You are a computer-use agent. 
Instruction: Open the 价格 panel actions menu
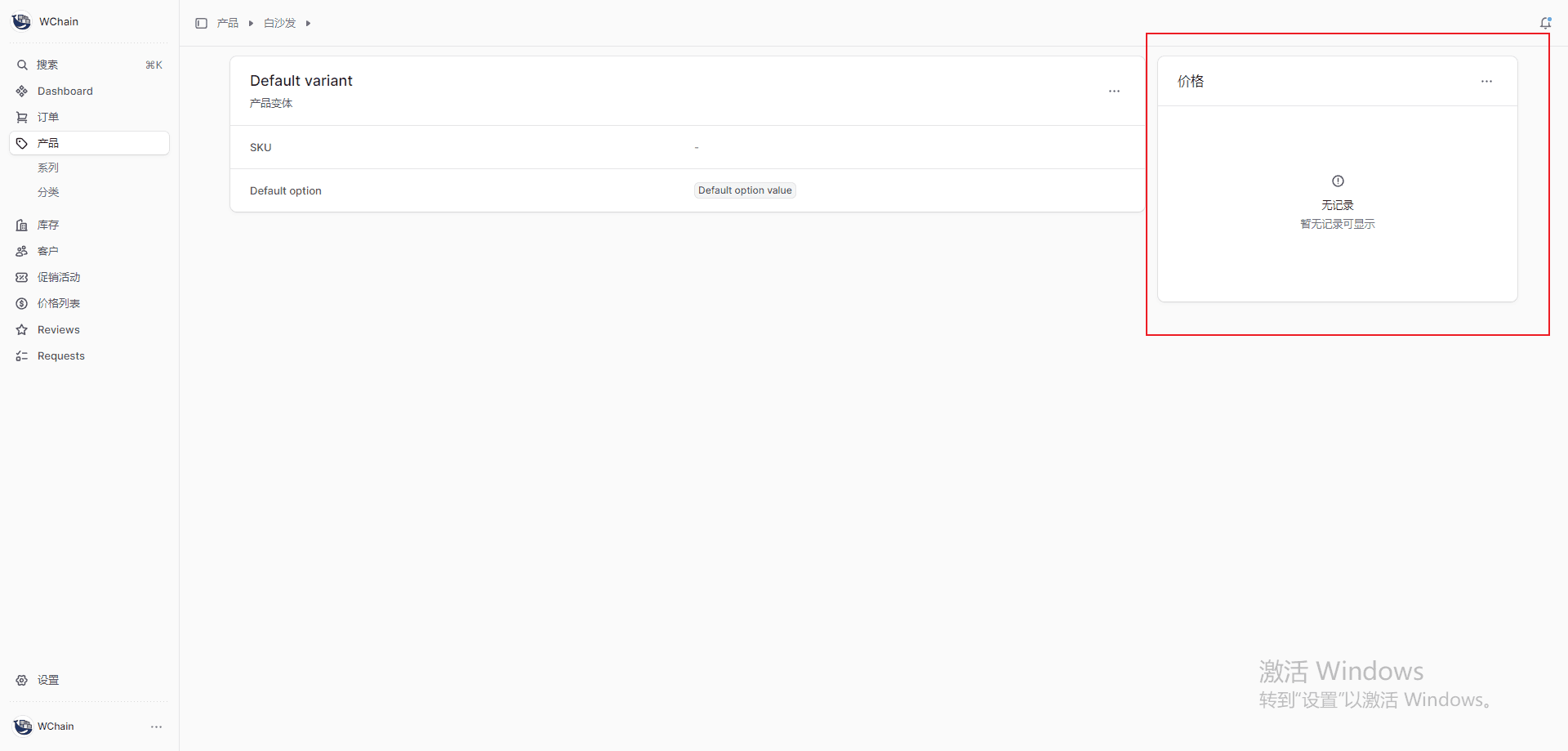point(1486,81)
